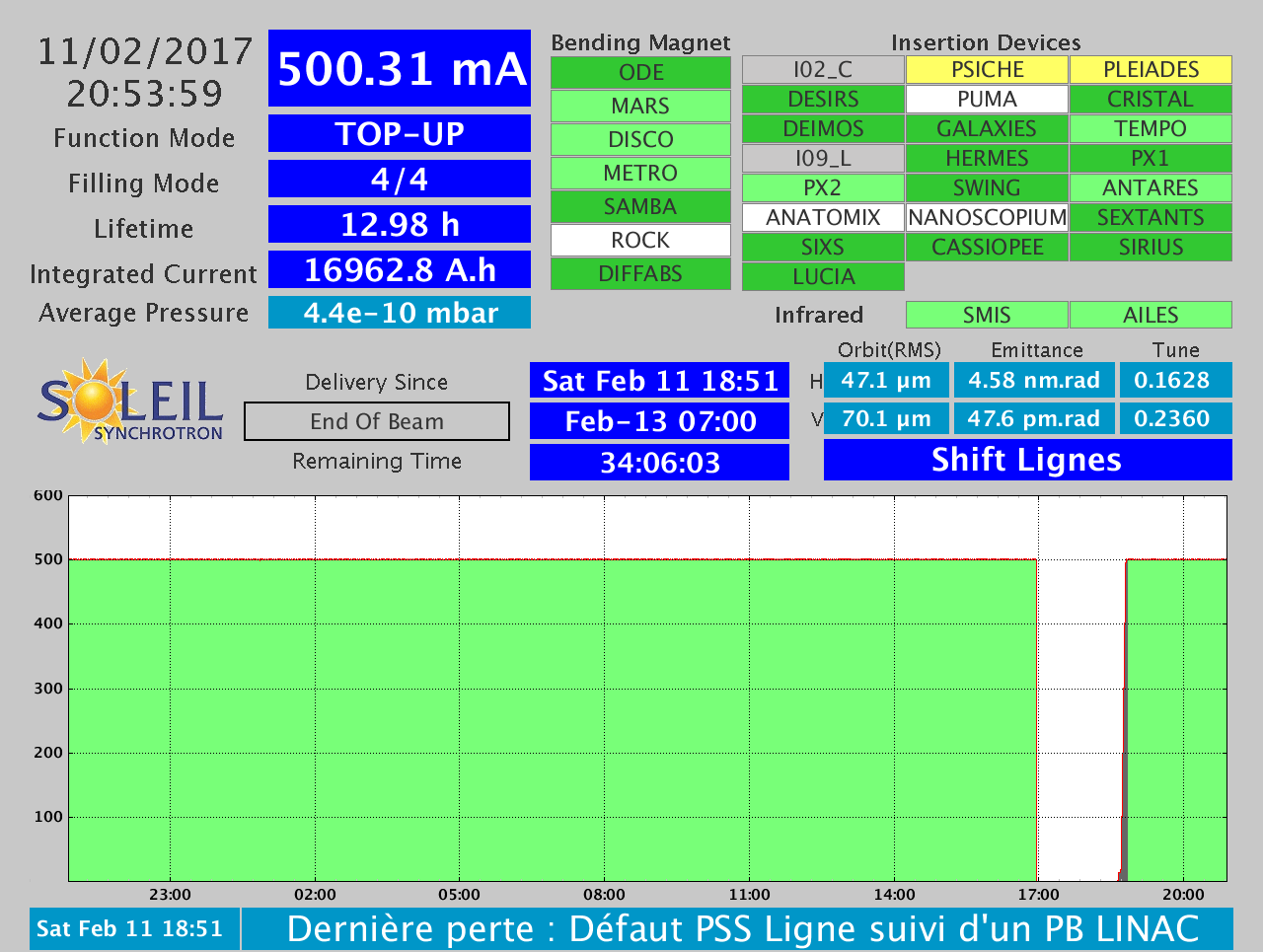
Task: Click the TOP-UP function mode value
Action: point(400,133)
